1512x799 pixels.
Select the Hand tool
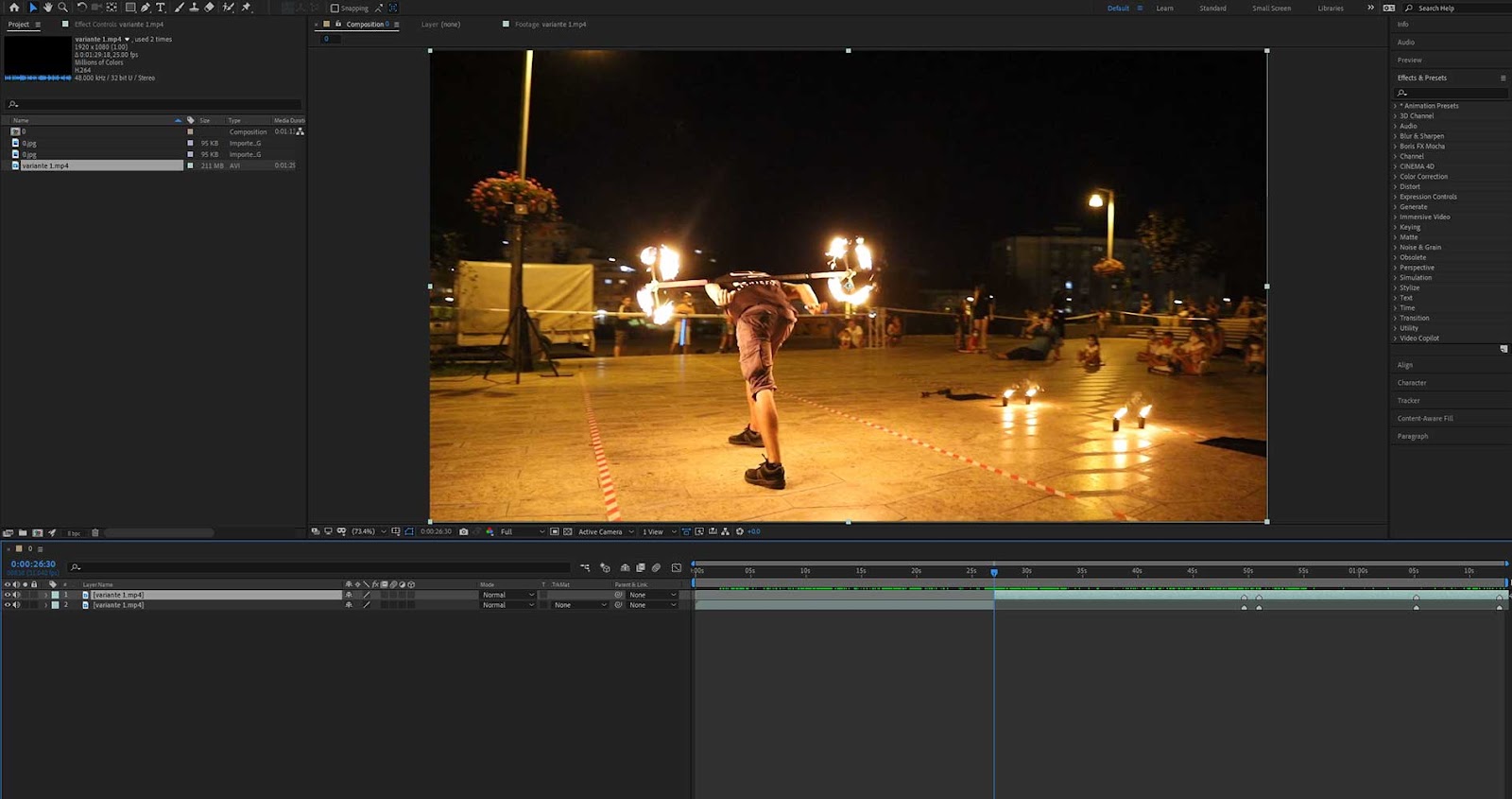coord(47,8)
